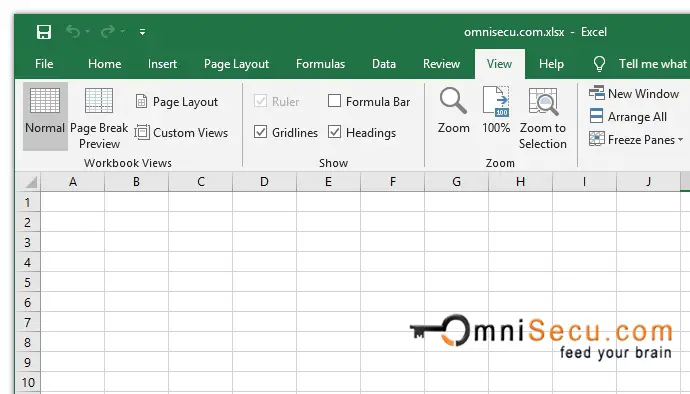Click the Freeze Panes icon
The width and height of the screenshot is (690, 394).
coord(597,139)
